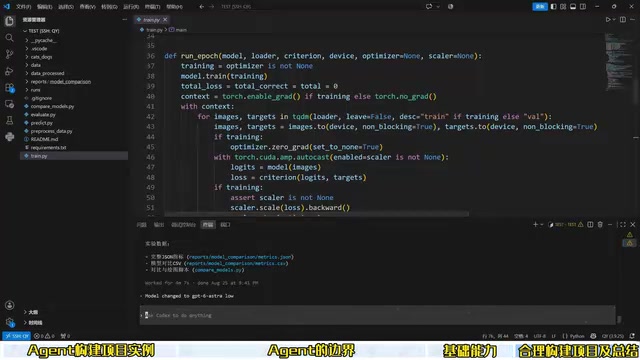Open the Python icon in activity bar
Image resolution: width=640 pixels, height=360 pixels.
pos(9,137)
